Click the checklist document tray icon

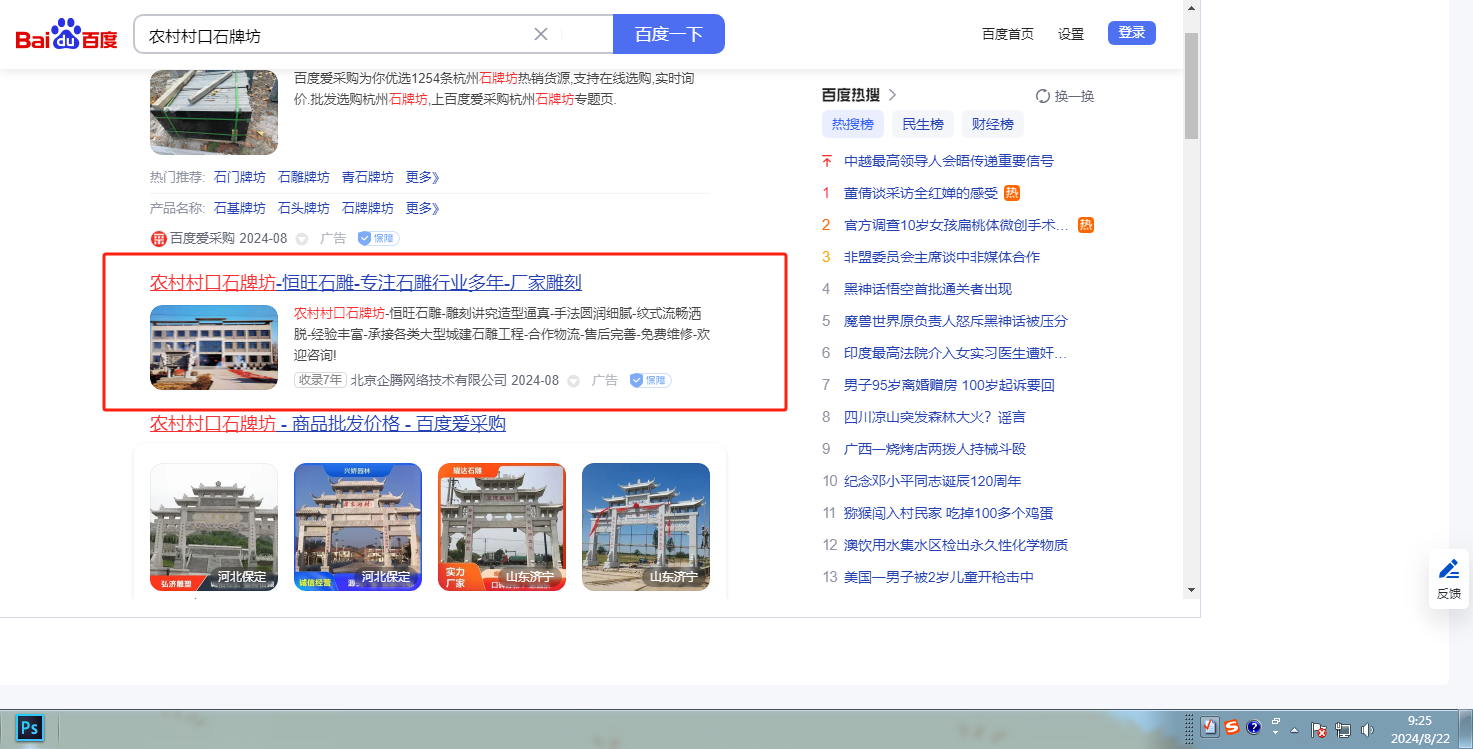tap(1209, 728)
